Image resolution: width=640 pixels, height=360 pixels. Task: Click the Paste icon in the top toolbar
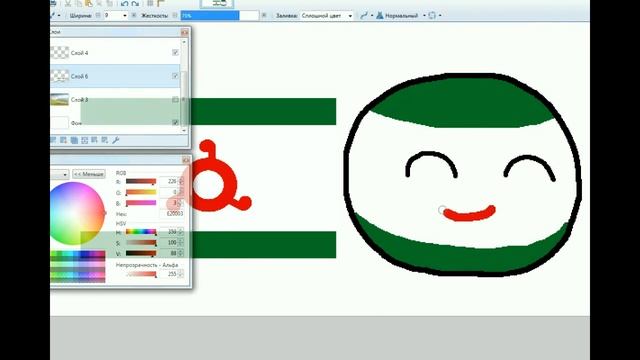pyautogui.click(x=88, y=3)
